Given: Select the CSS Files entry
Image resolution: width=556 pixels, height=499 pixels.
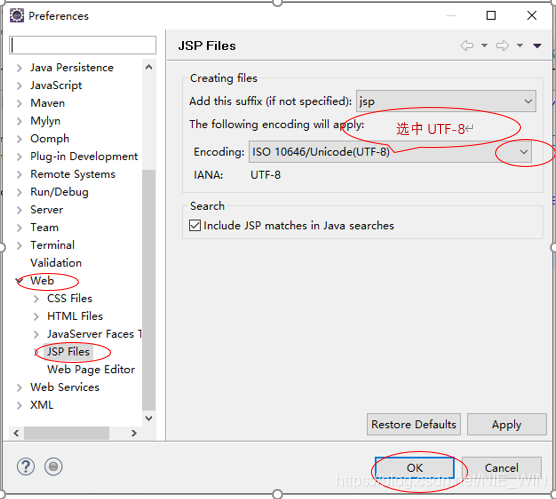Looking at the screenshot, I should point(70,298).
